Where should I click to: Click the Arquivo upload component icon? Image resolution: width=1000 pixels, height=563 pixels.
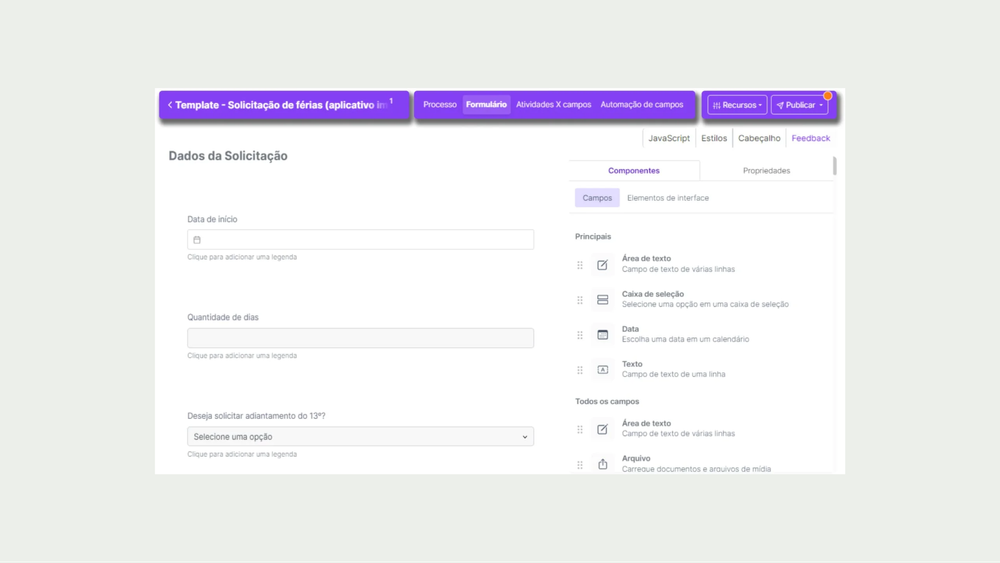[x=602, y=464]
